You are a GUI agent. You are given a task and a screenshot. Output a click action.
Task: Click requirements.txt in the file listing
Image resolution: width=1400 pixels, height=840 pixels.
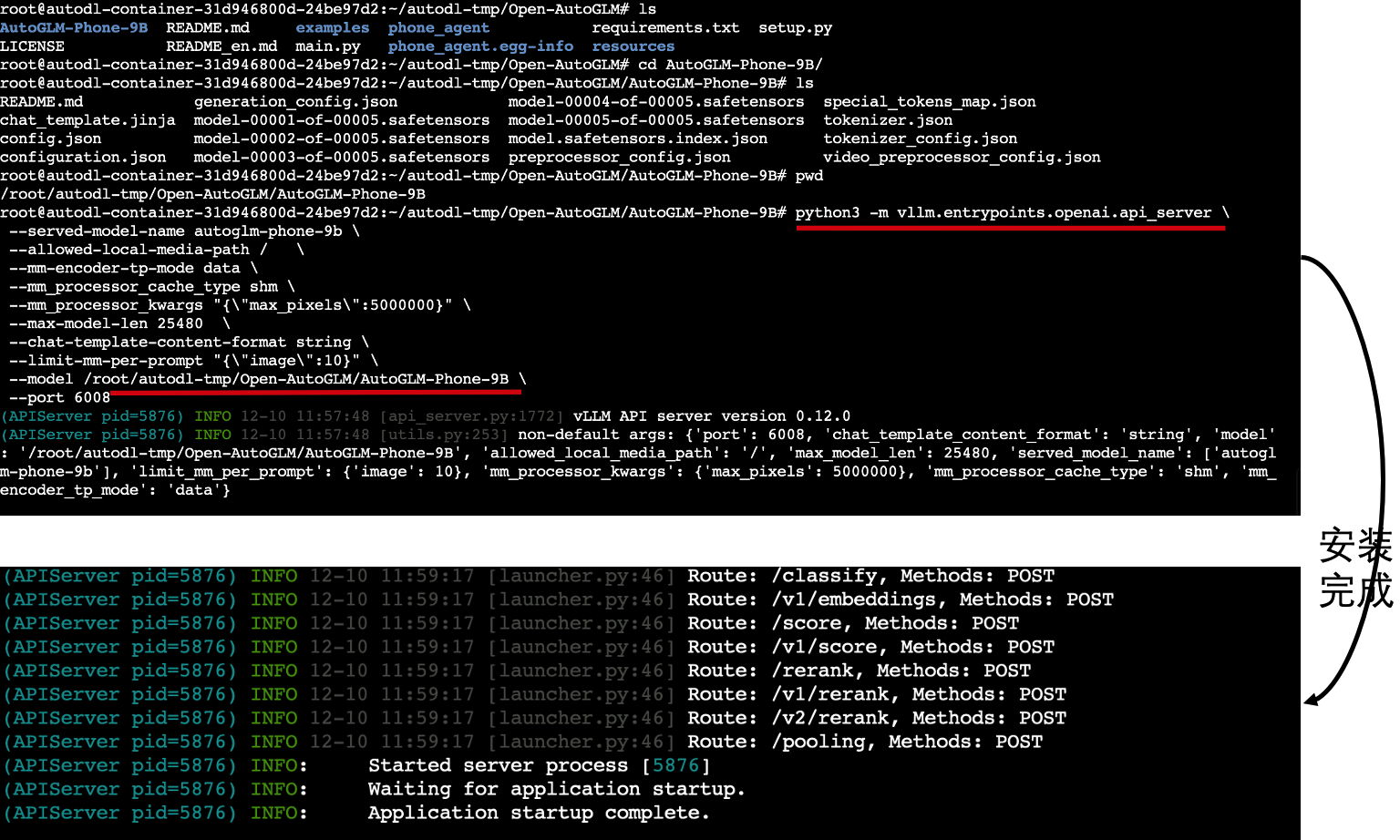click(665, 28)
